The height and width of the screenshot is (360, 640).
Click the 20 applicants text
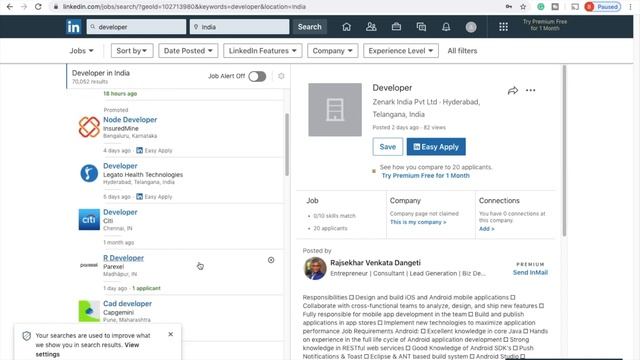click(330, 229)
